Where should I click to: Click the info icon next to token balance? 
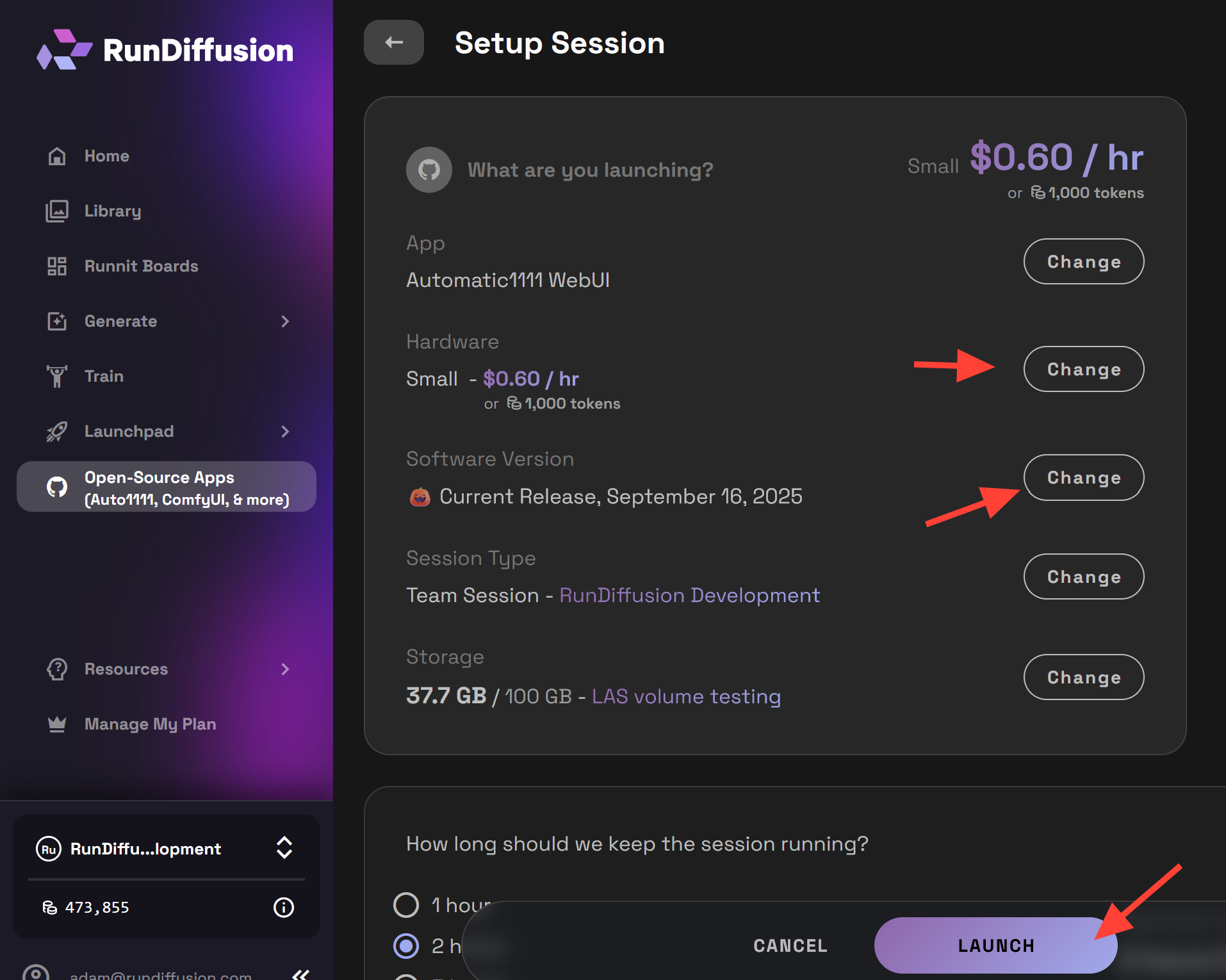click(x=283, y=907)
